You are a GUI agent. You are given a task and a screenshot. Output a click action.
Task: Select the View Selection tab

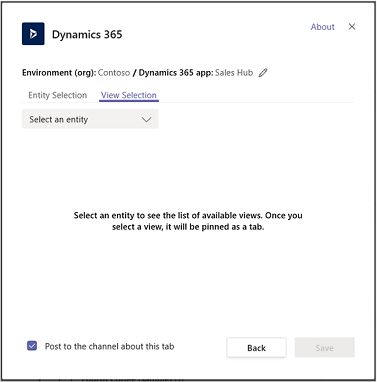(129, 95)
